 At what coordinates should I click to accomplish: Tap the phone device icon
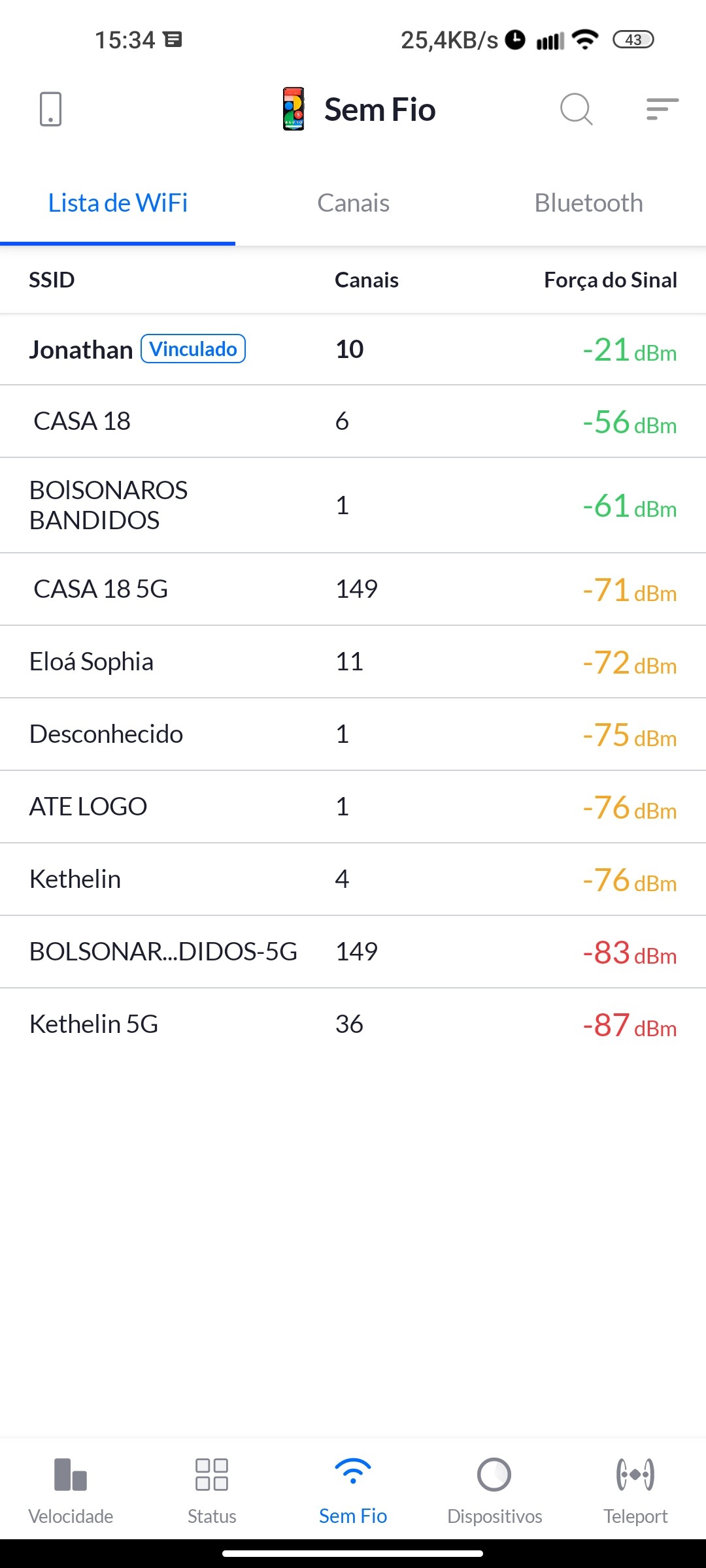coord(50,108)
